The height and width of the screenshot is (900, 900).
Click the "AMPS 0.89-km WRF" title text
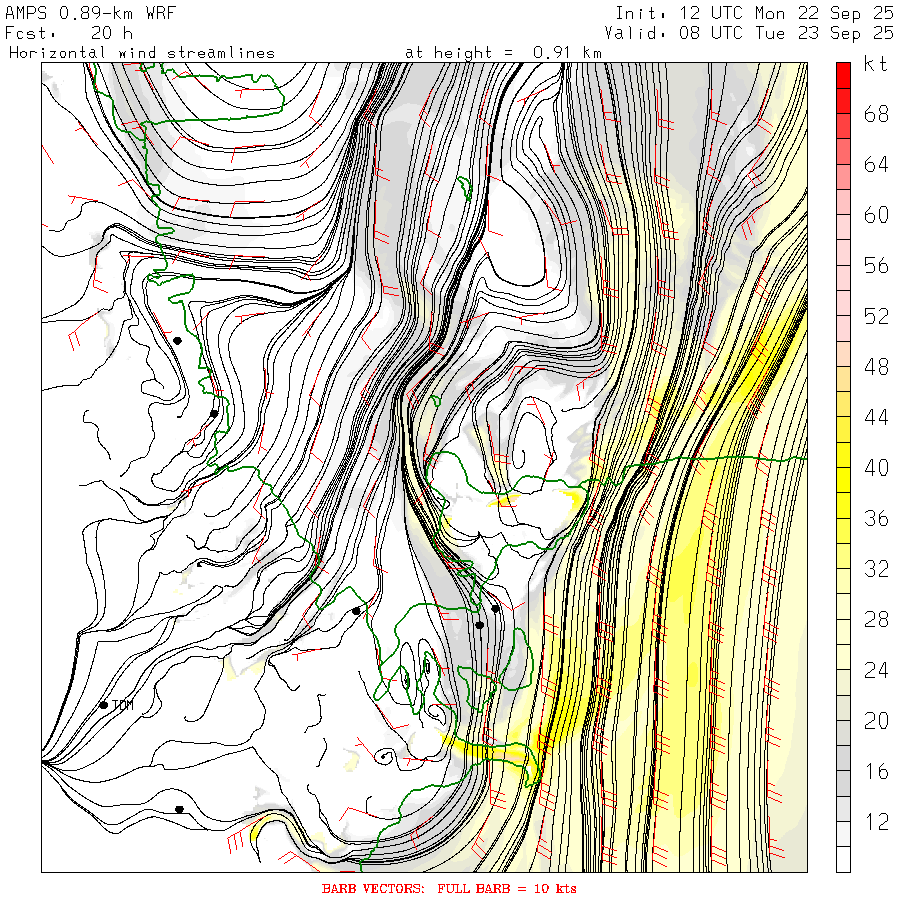pyautogui.click(x=90, y=13)
